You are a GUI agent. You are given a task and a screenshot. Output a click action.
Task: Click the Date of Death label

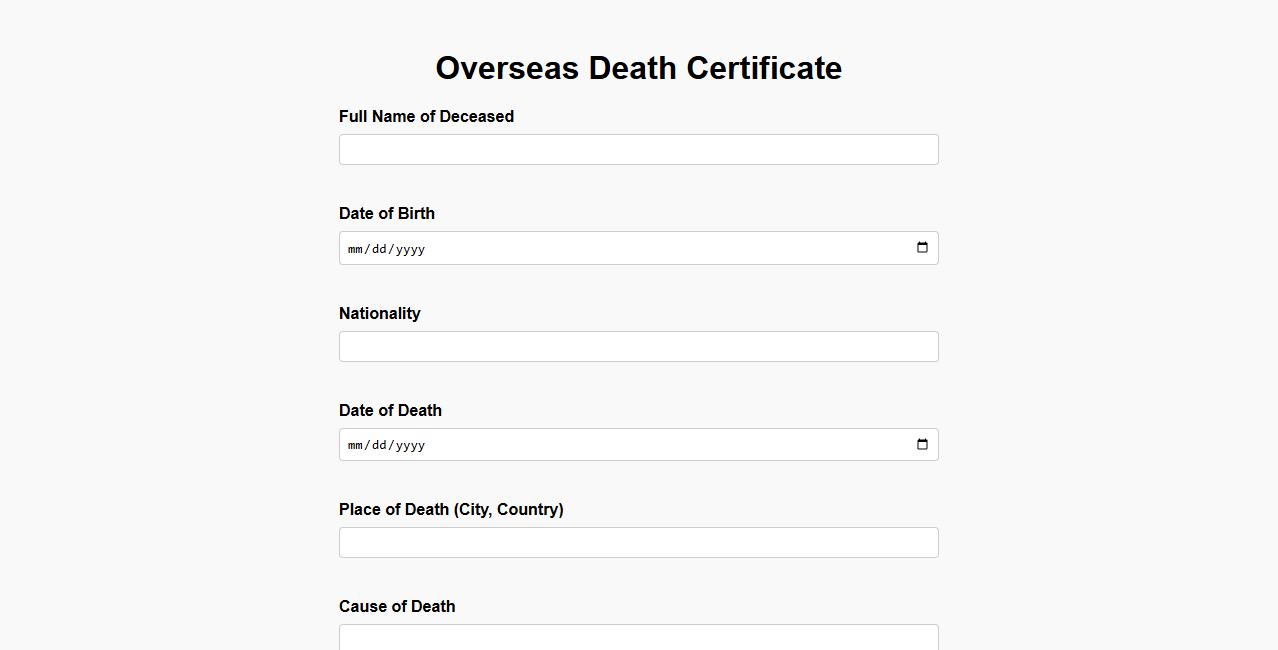pyautogui.click(x=390, y=411)
